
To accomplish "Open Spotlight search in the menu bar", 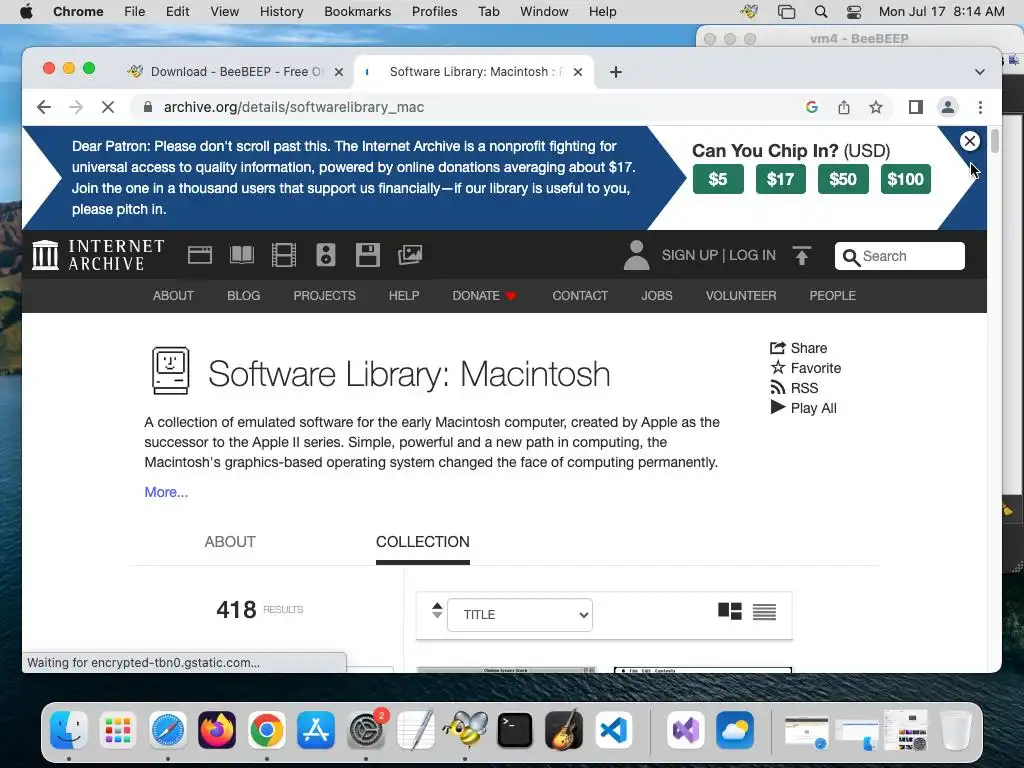I will click(x=821, y=12).
